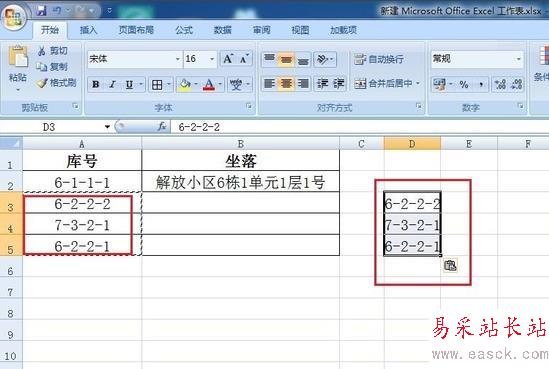This screenshot has height=369, width=549.
Task: Open paste options smart tag near D5
Action: pos(450,266)
